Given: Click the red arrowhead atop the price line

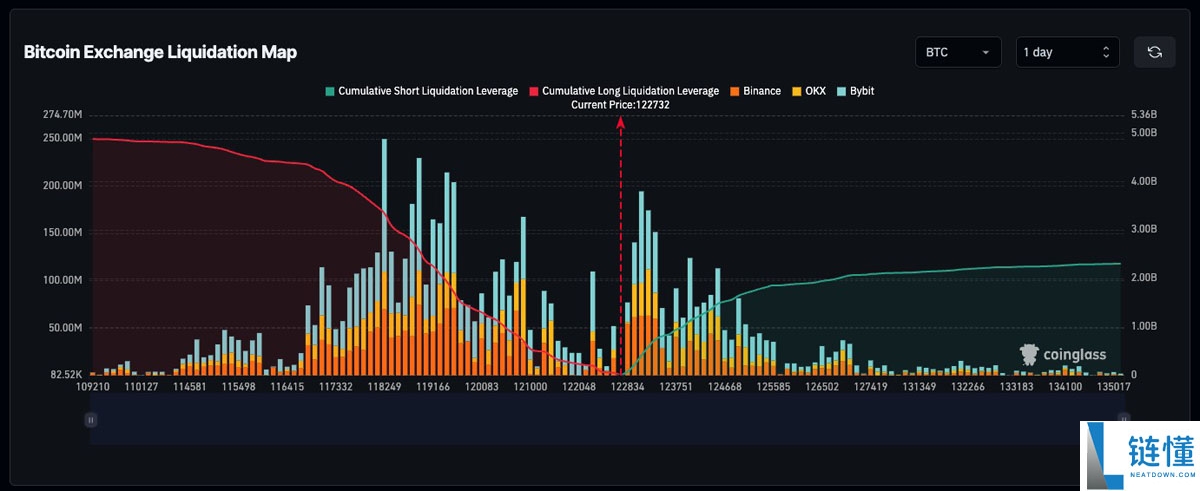Looking at the screenshot, I should (x=621, y=122).
